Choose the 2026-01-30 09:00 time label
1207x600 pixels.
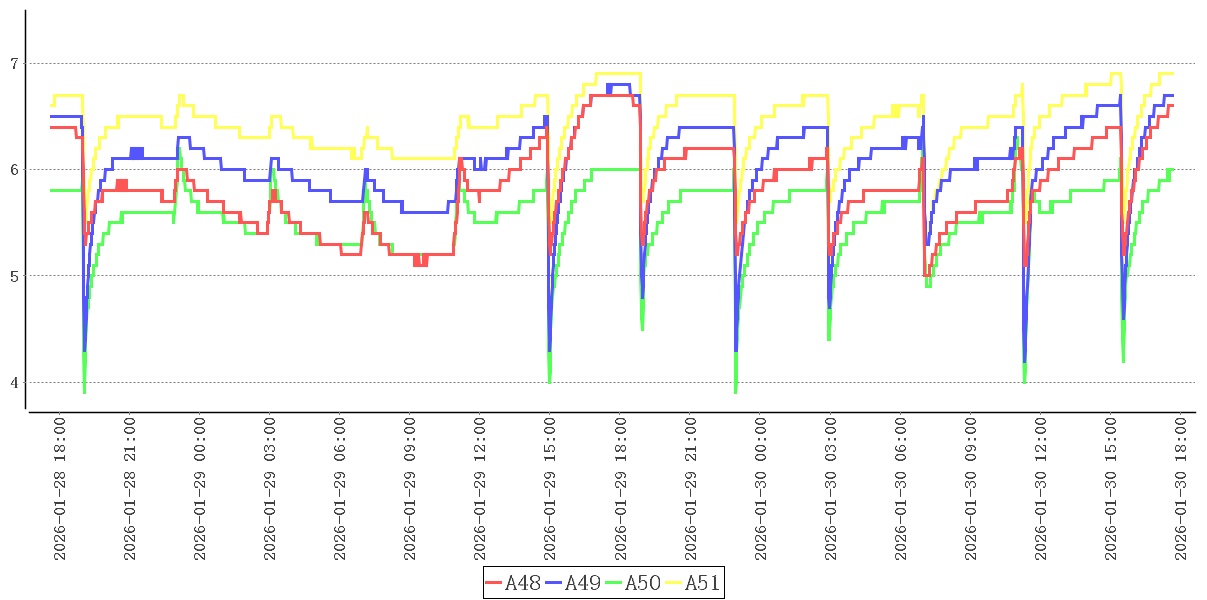click(x=970, y=489)
